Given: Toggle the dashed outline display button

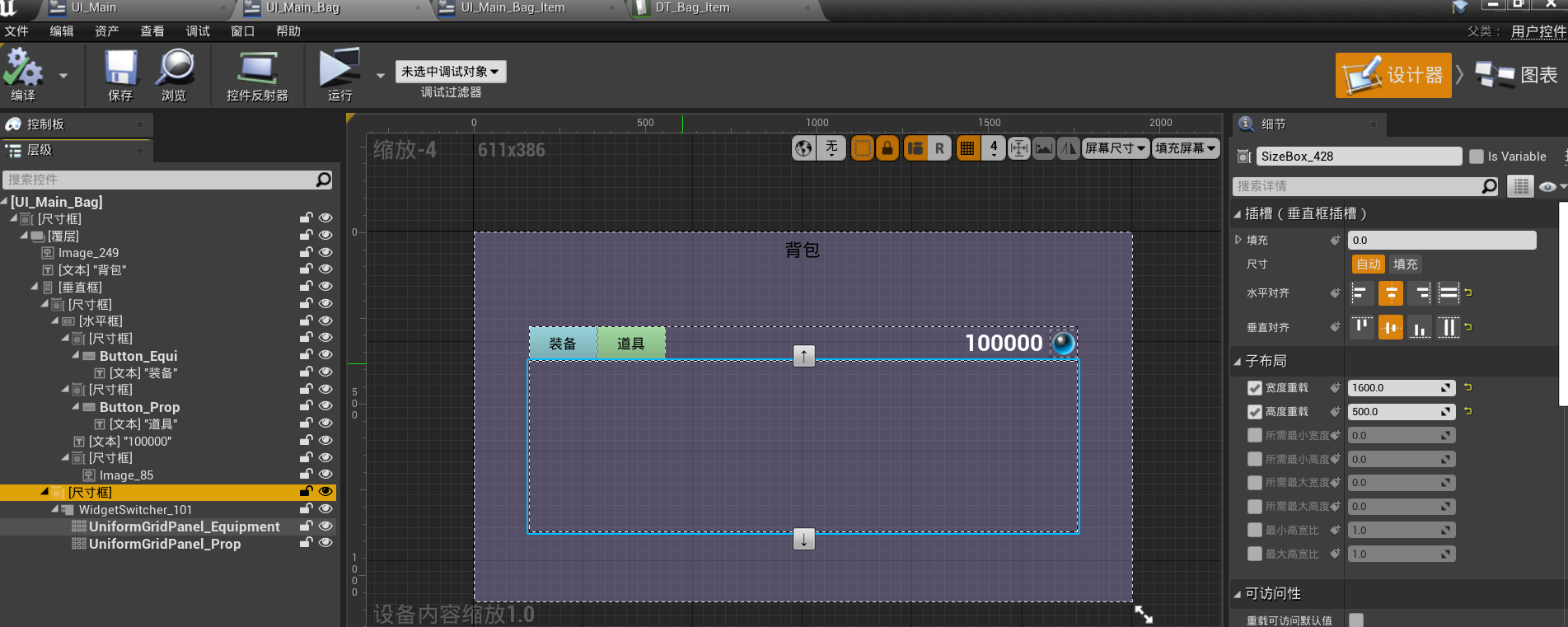Looking at the screenshot, I should point(862,148).
